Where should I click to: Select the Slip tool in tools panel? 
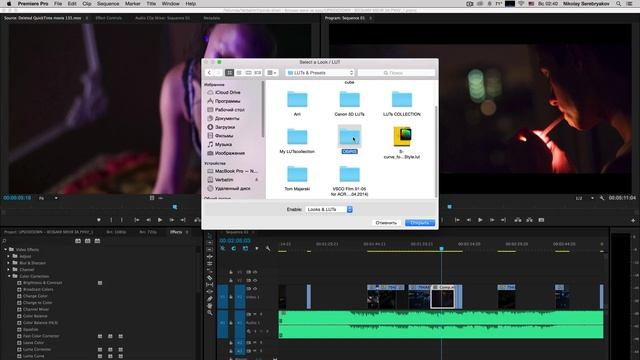pyautogui.click(x=210, y=284)
